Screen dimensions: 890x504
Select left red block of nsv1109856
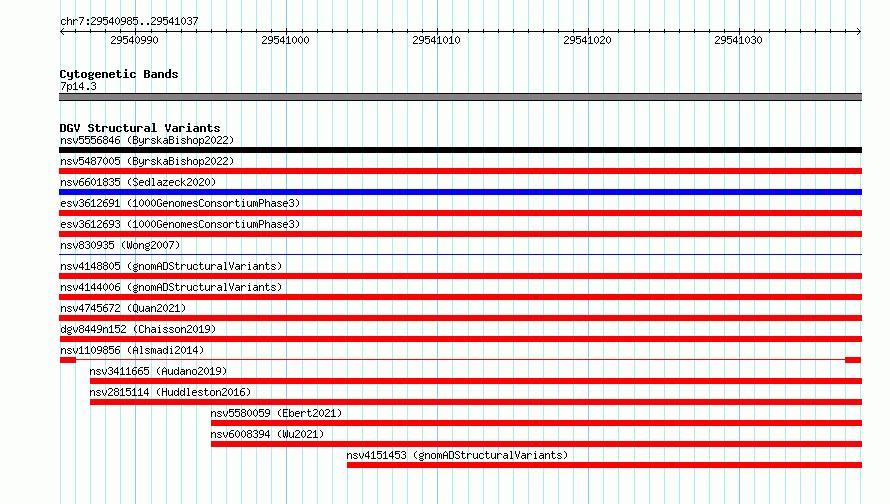(x=68, y=360)
